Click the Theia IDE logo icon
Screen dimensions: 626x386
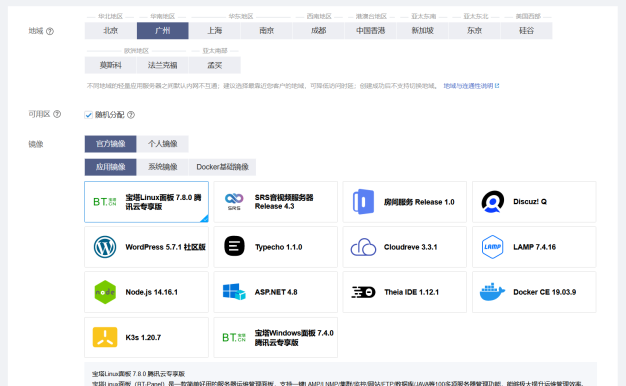click(x=363, y=292)
